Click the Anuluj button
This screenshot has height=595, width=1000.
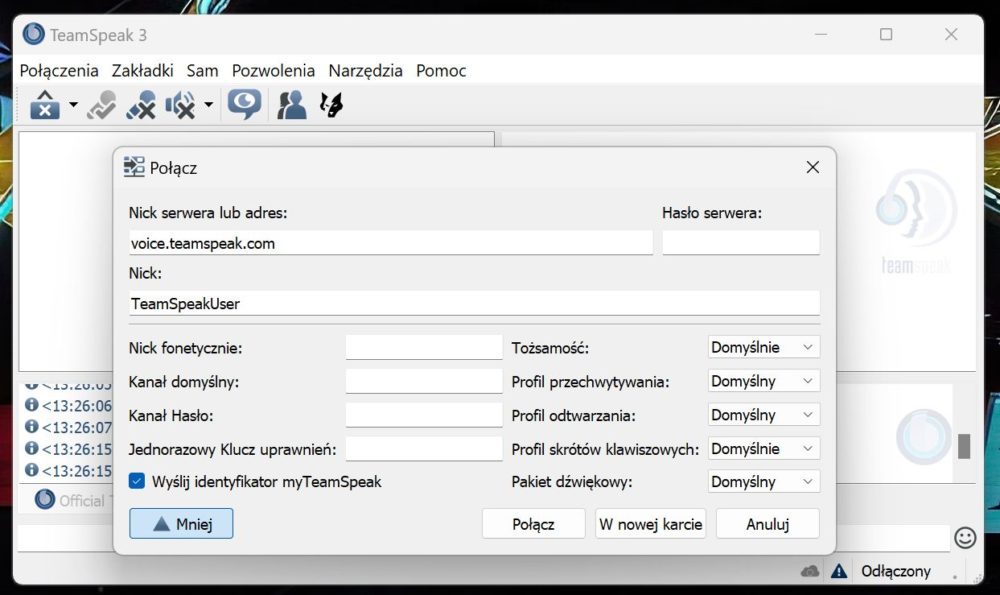click(768, 524)
